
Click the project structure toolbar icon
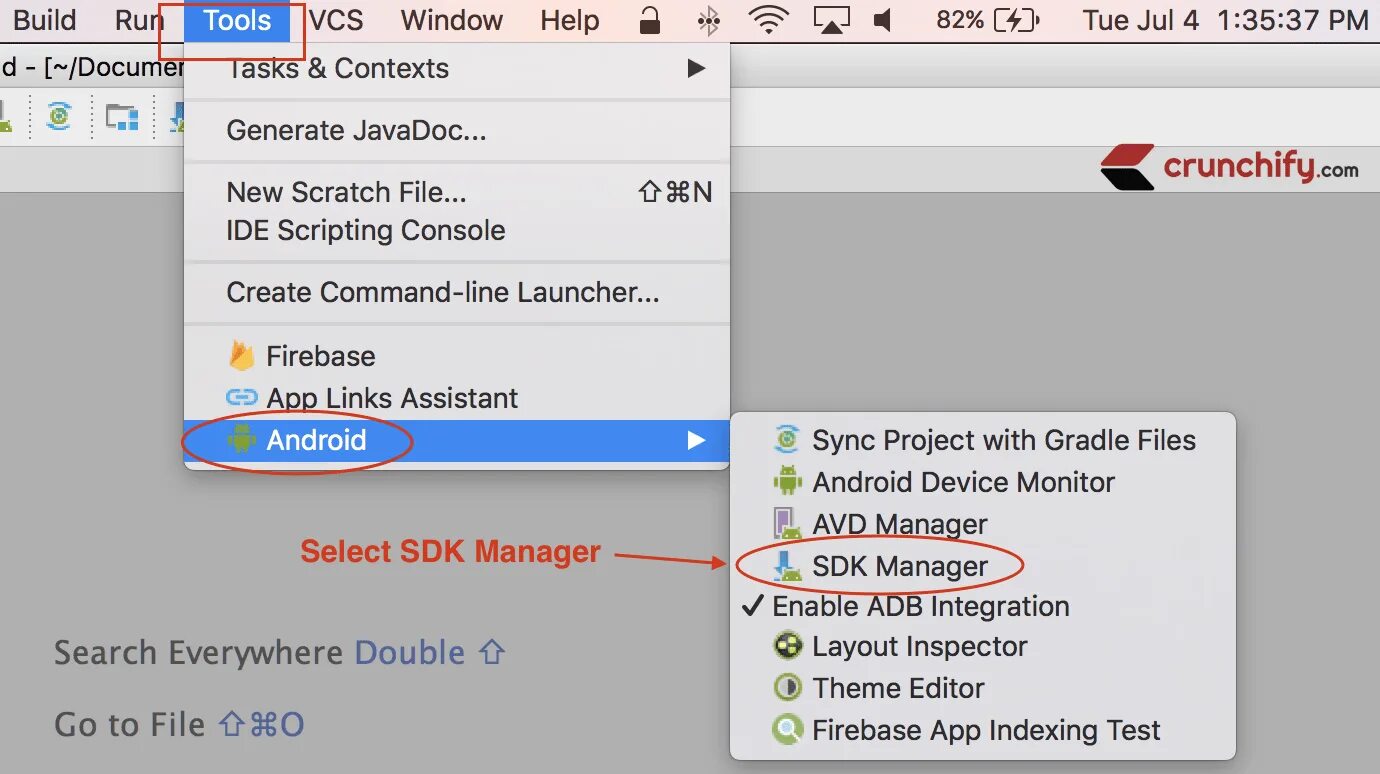tap(122, 117)
